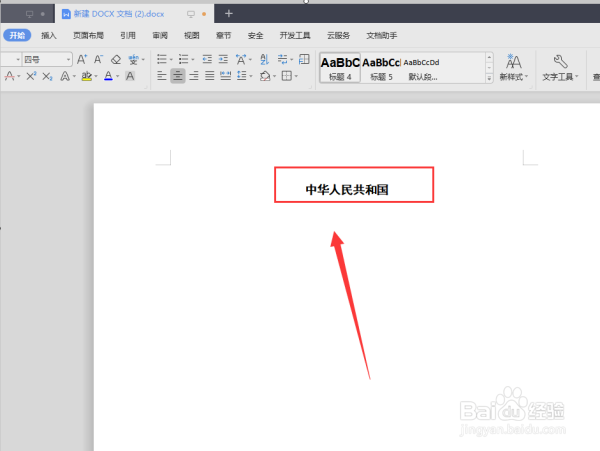Open the phonetic guide (wén) tool

click(133, 59)
